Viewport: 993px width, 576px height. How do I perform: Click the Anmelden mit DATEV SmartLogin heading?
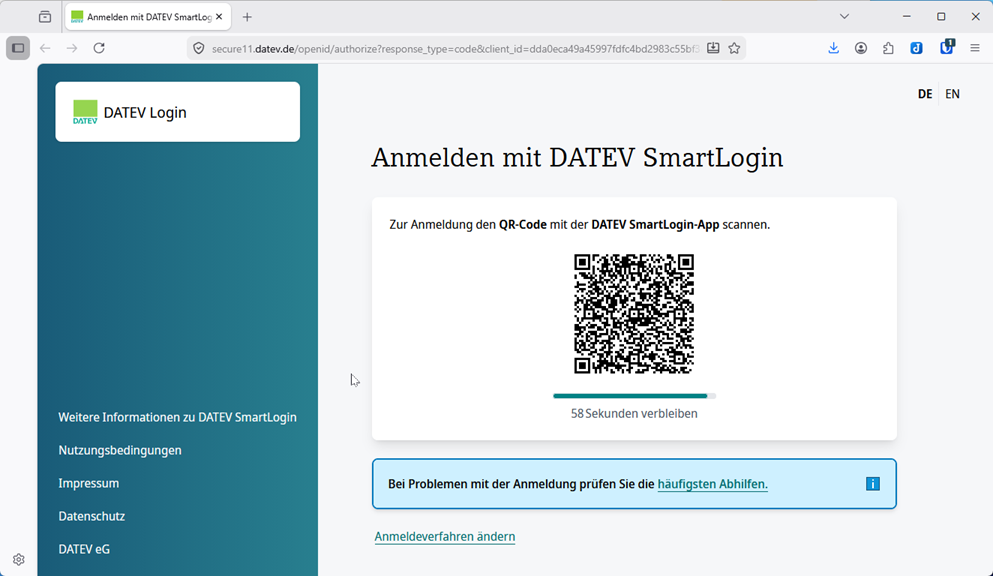[577, 158]
